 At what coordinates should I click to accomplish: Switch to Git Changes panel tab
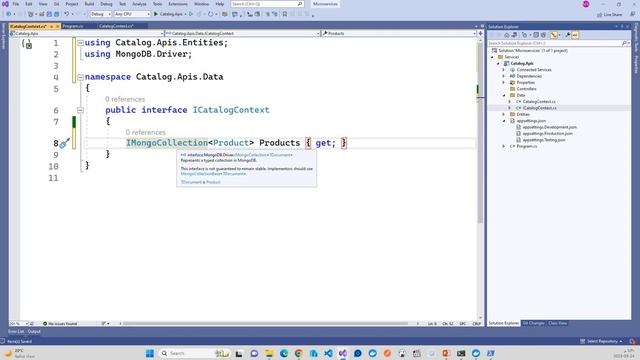point(533,323)
